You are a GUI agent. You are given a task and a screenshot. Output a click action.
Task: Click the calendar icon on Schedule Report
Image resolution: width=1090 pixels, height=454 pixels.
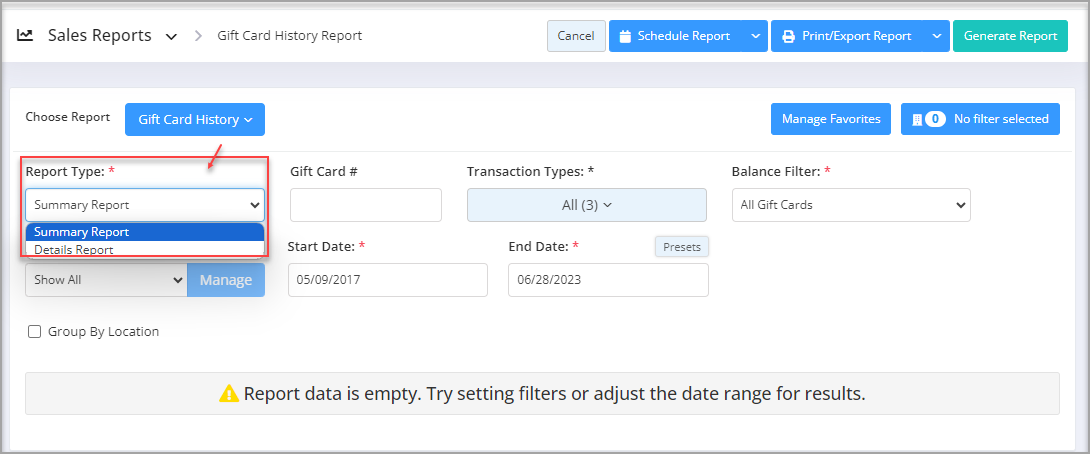(625, 35)
